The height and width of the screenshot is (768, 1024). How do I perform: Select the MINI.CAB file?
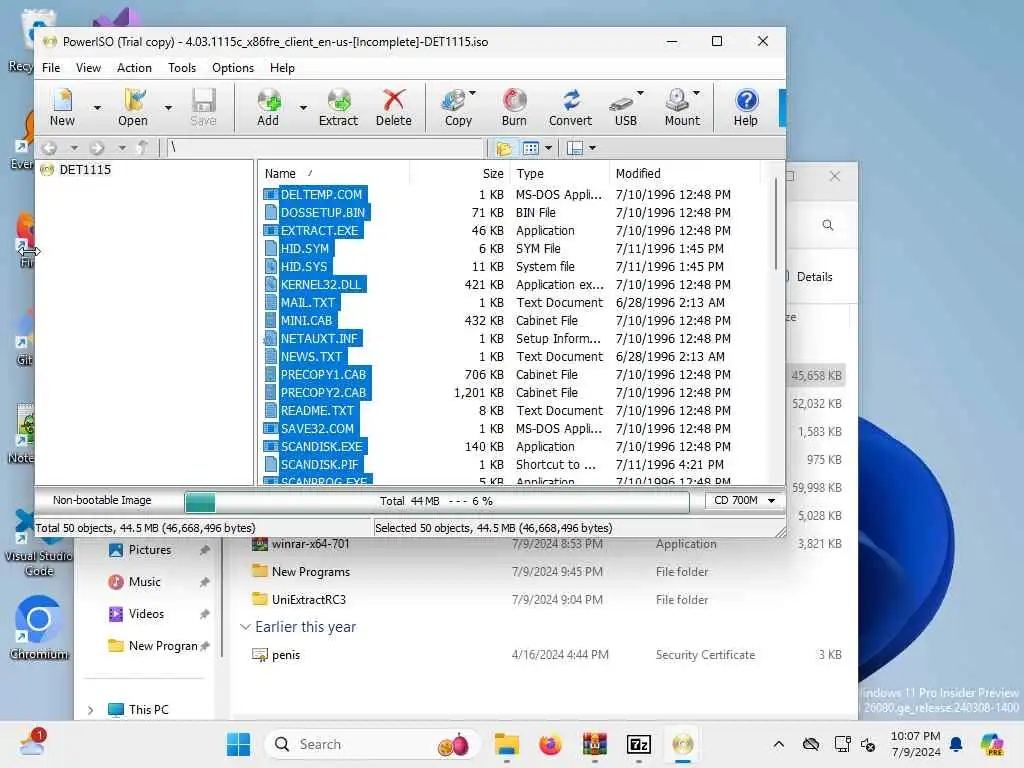(306, 321)
